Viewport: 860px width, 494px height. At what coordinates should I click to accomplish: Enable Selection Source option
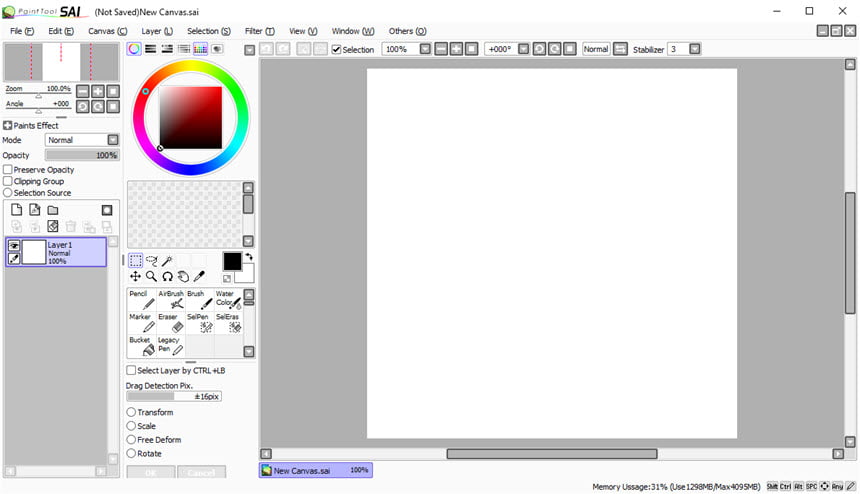[x=8, y=192]
